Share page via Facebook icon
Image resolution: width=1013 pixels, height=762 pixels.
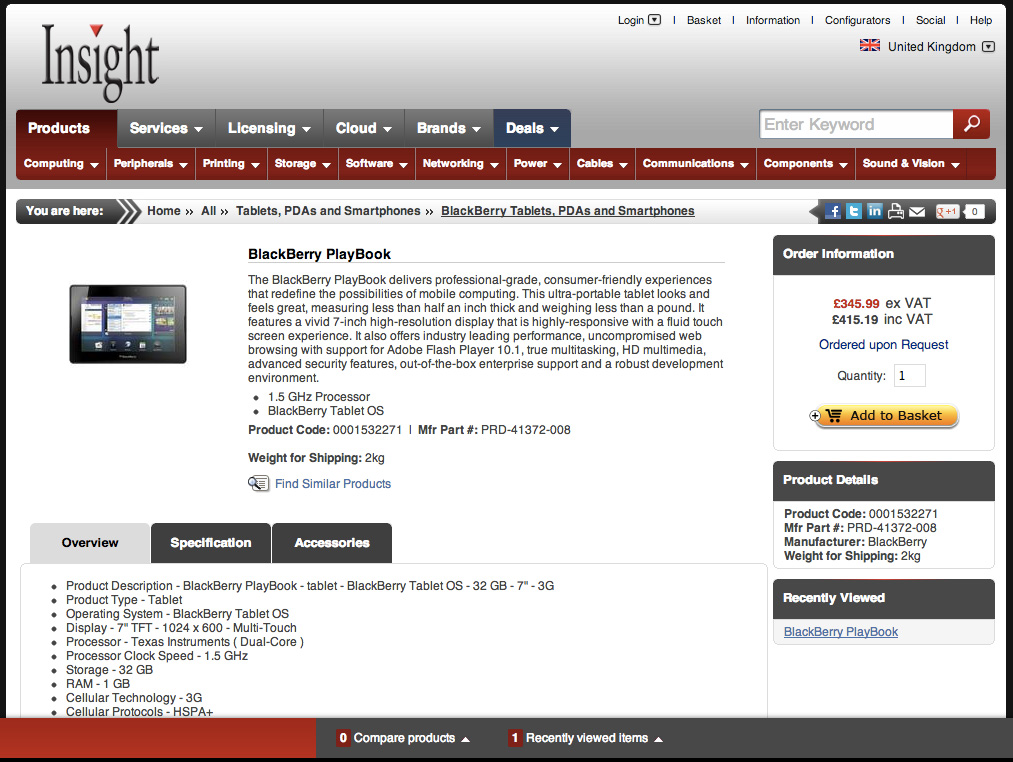(833, 211)
